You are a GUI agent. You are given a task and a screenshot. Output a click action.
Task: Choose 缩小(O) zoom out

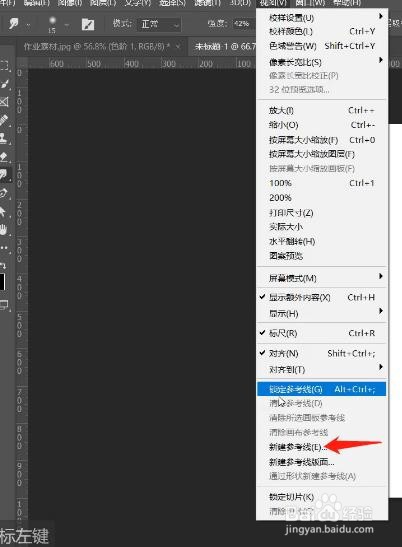click(321, 125)
